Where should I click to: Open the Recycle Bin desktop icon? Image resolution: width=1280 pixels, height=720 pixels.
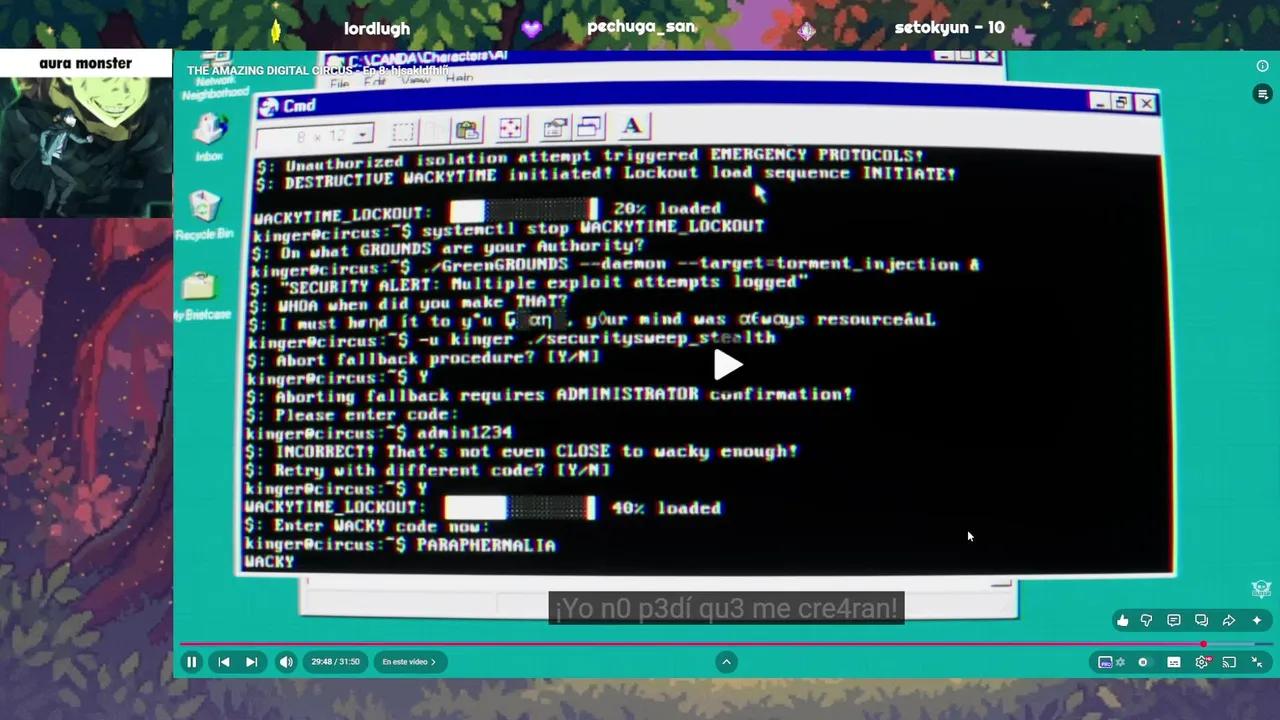coord(204,214)
